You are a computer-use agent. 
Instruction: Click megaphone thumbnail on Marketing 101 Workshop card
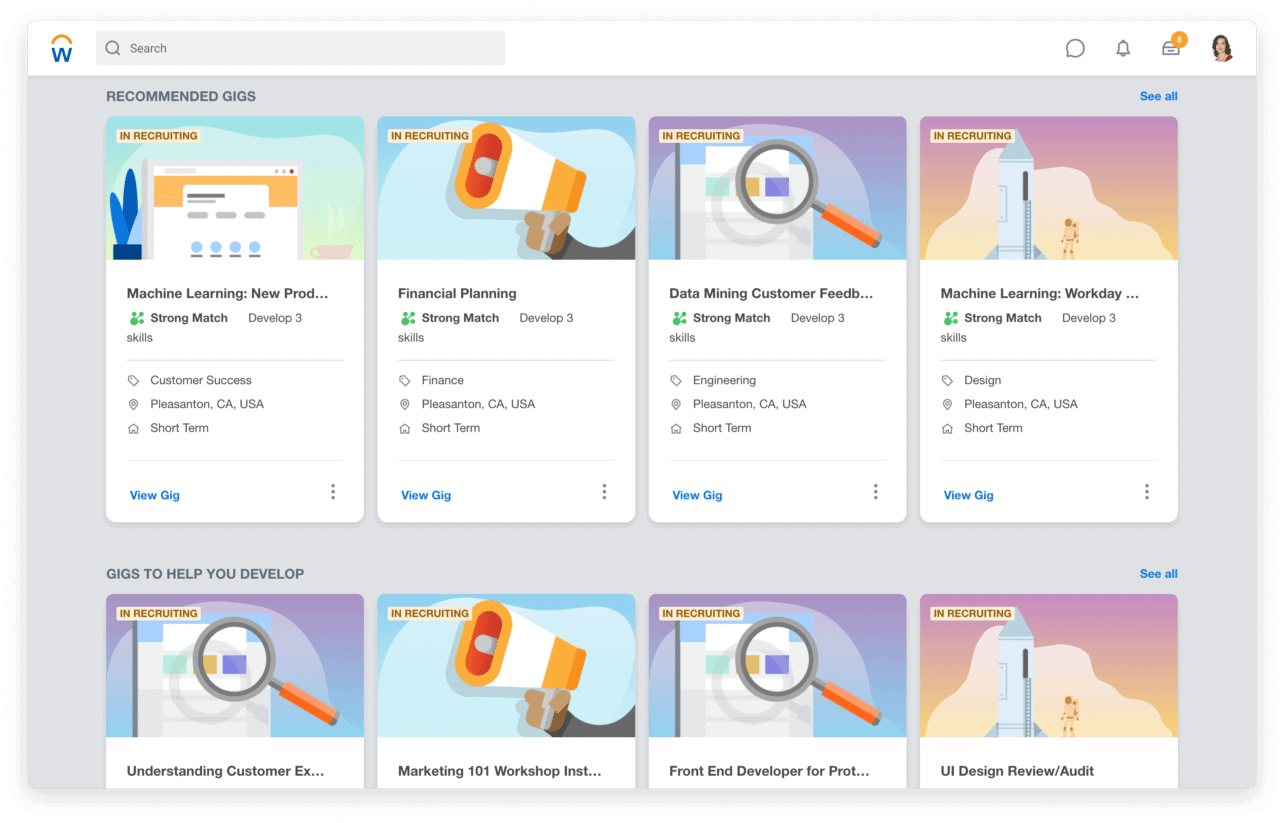tap(506, 666)
